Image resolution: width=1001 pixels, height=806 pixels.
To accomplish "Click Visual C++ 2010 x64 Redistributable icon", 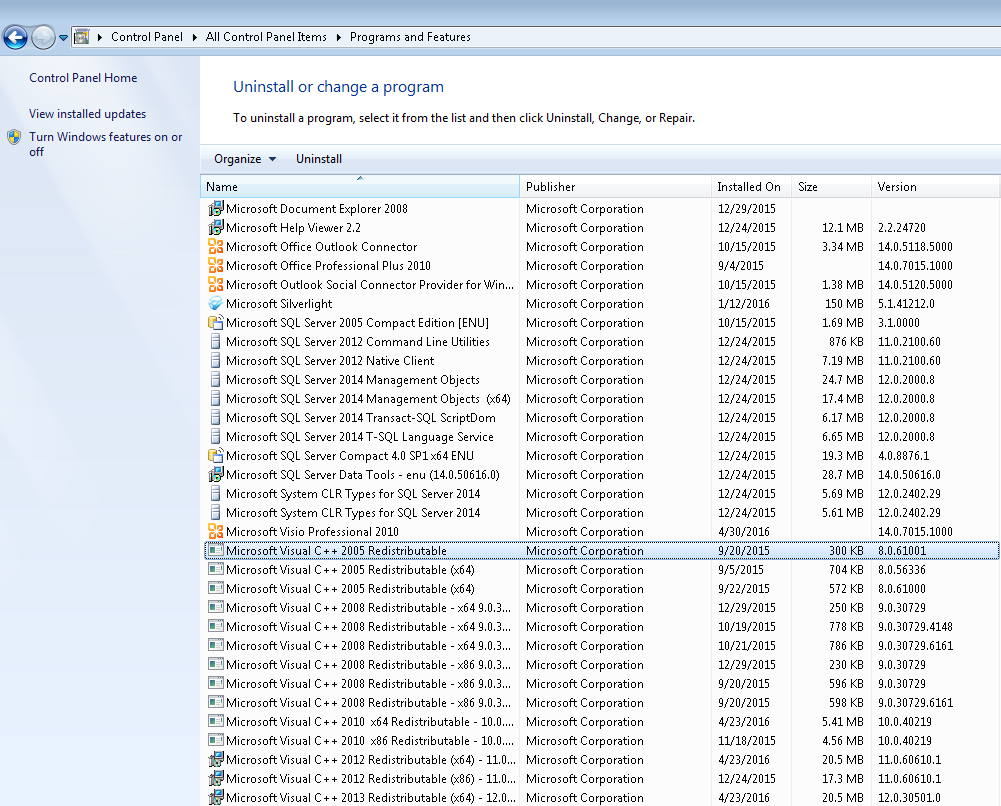I will click(216, 721).
